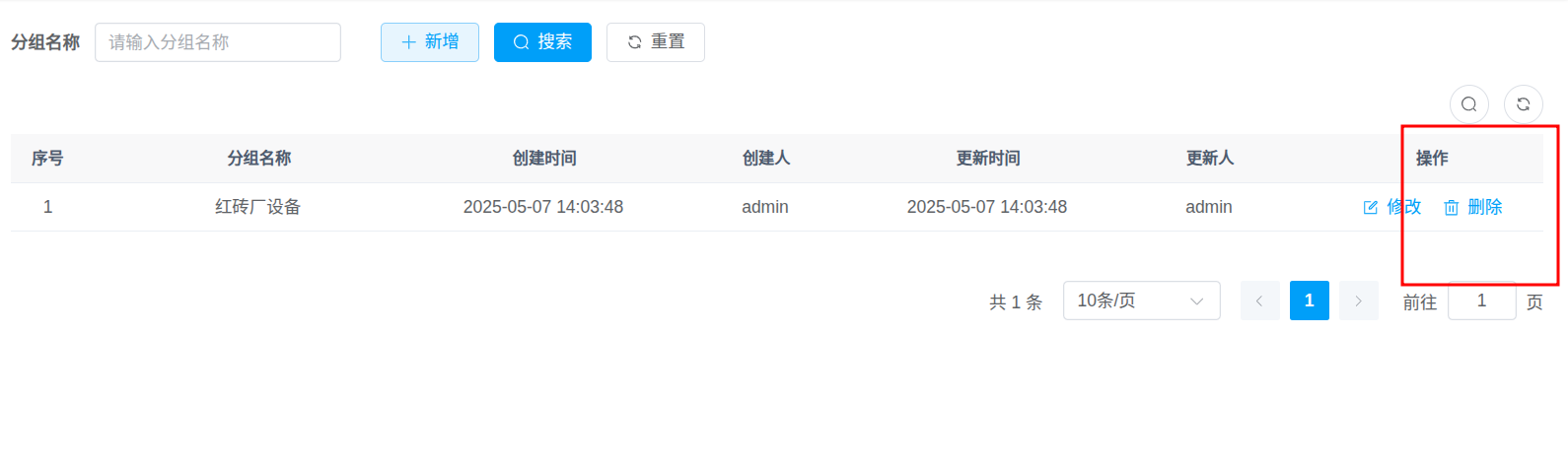
Task: Open the 10条/页 page size dropdown
Action: [1141, 301]
